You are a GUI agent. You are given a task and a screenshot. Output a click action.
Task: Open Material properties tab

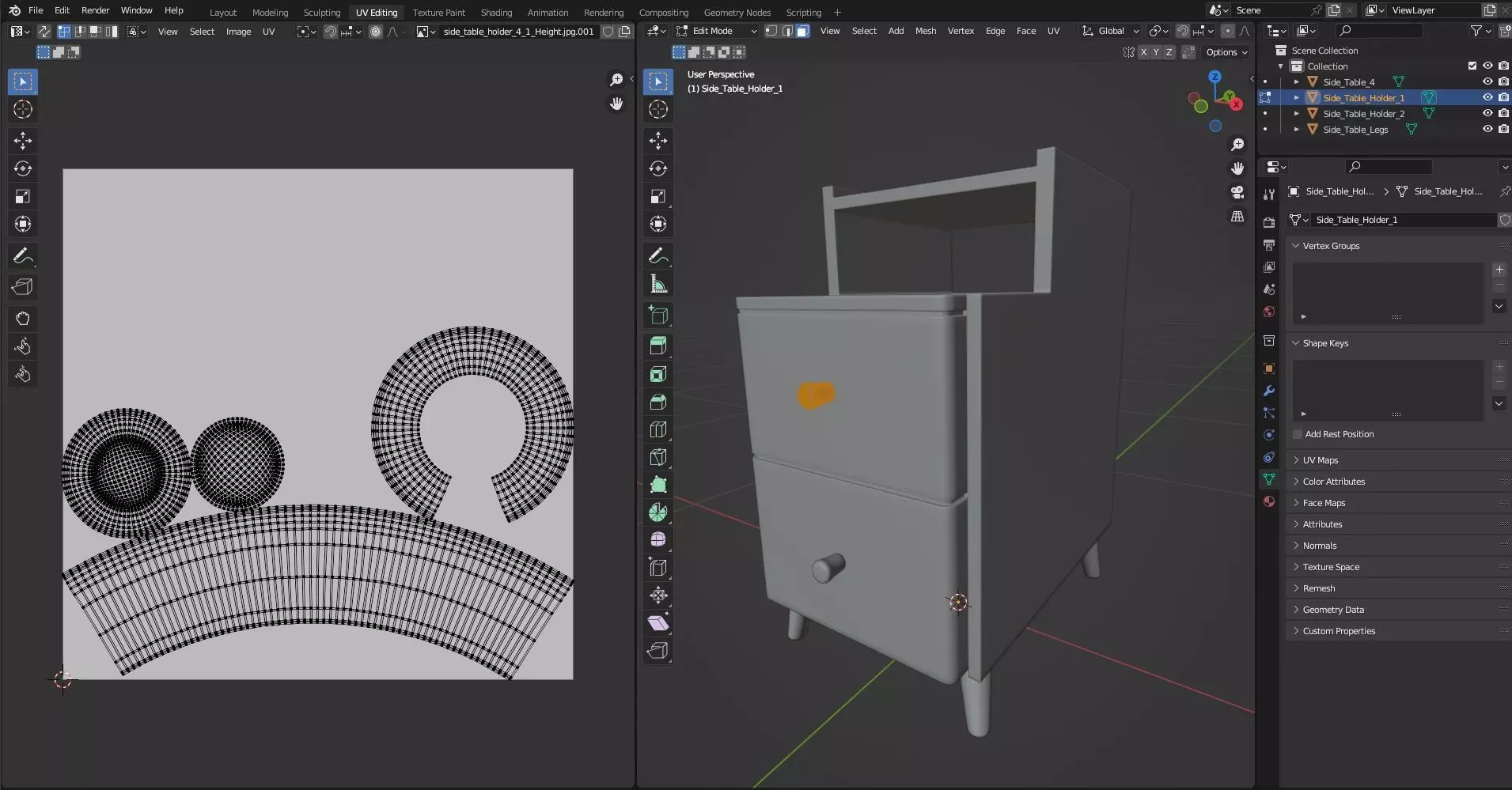pyautogui.click(x=1269, y=501)
